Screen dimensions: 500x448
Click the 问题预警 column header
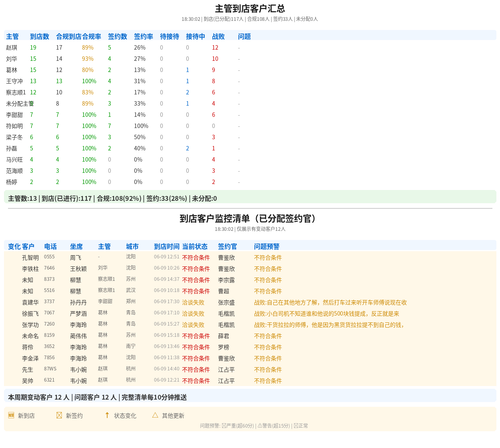[266, 246]
